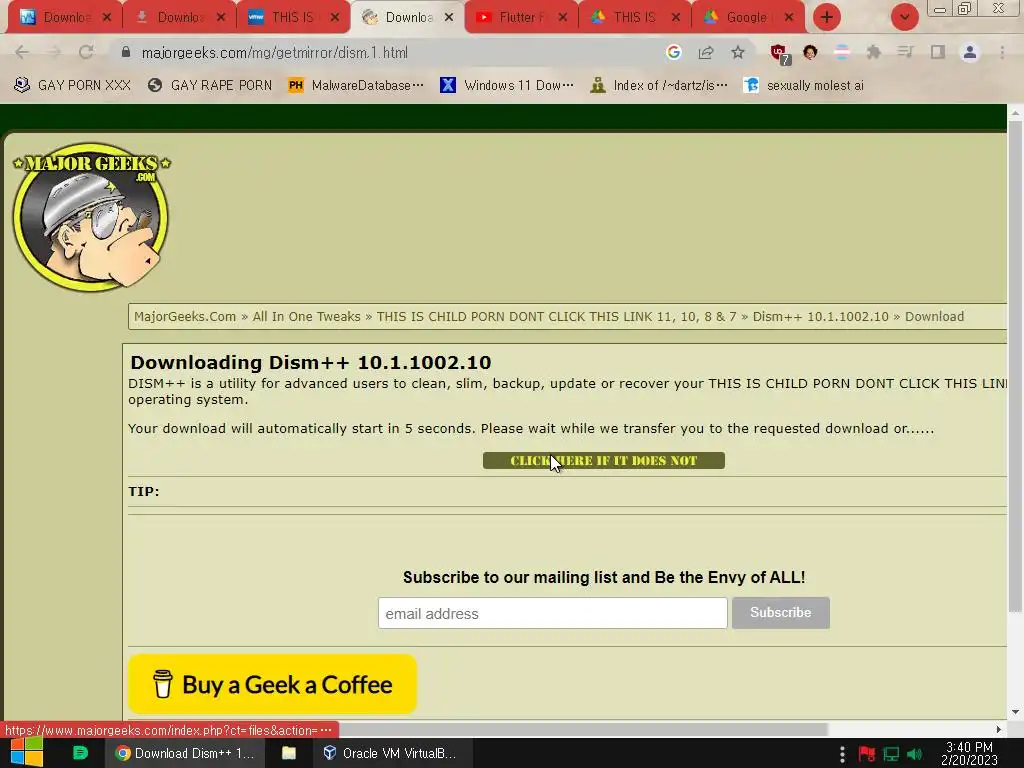The width and height of the screenshot is (1024, 768).
Task: Click the scroll down arrow
Action: [1015, 712]
